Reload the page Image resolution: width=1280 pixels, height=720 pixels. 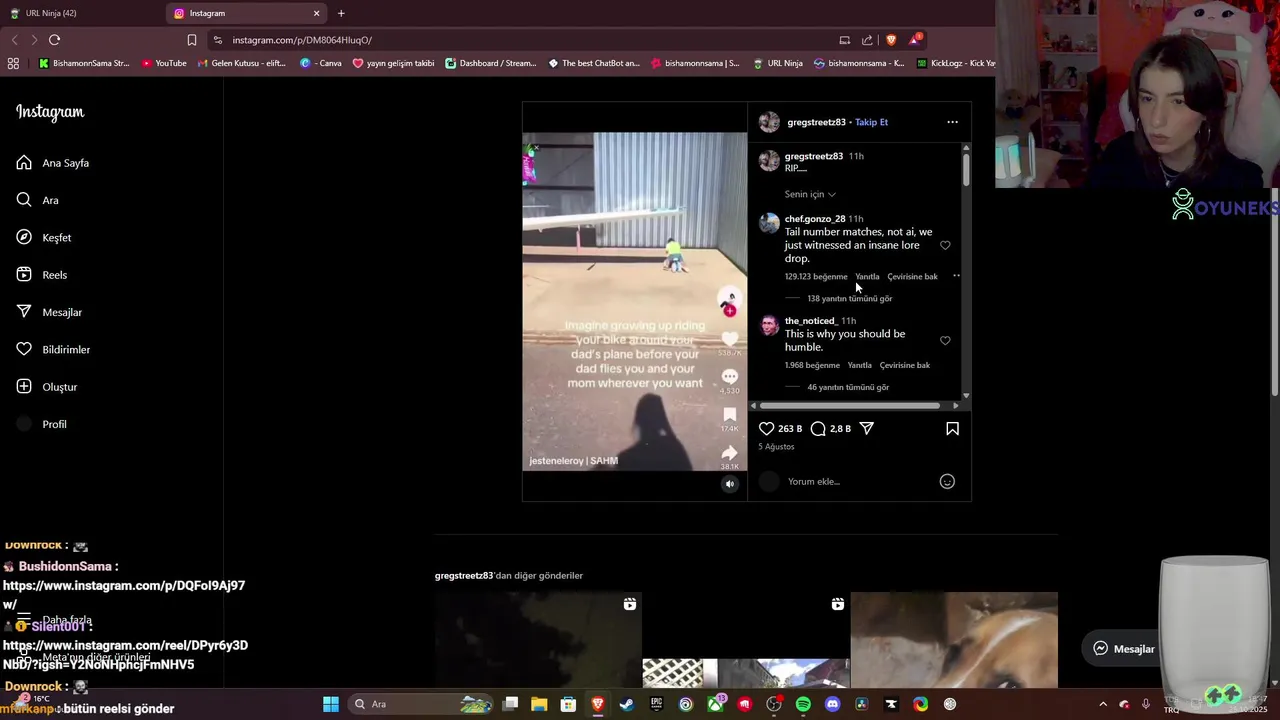click(x=55, y=40)
